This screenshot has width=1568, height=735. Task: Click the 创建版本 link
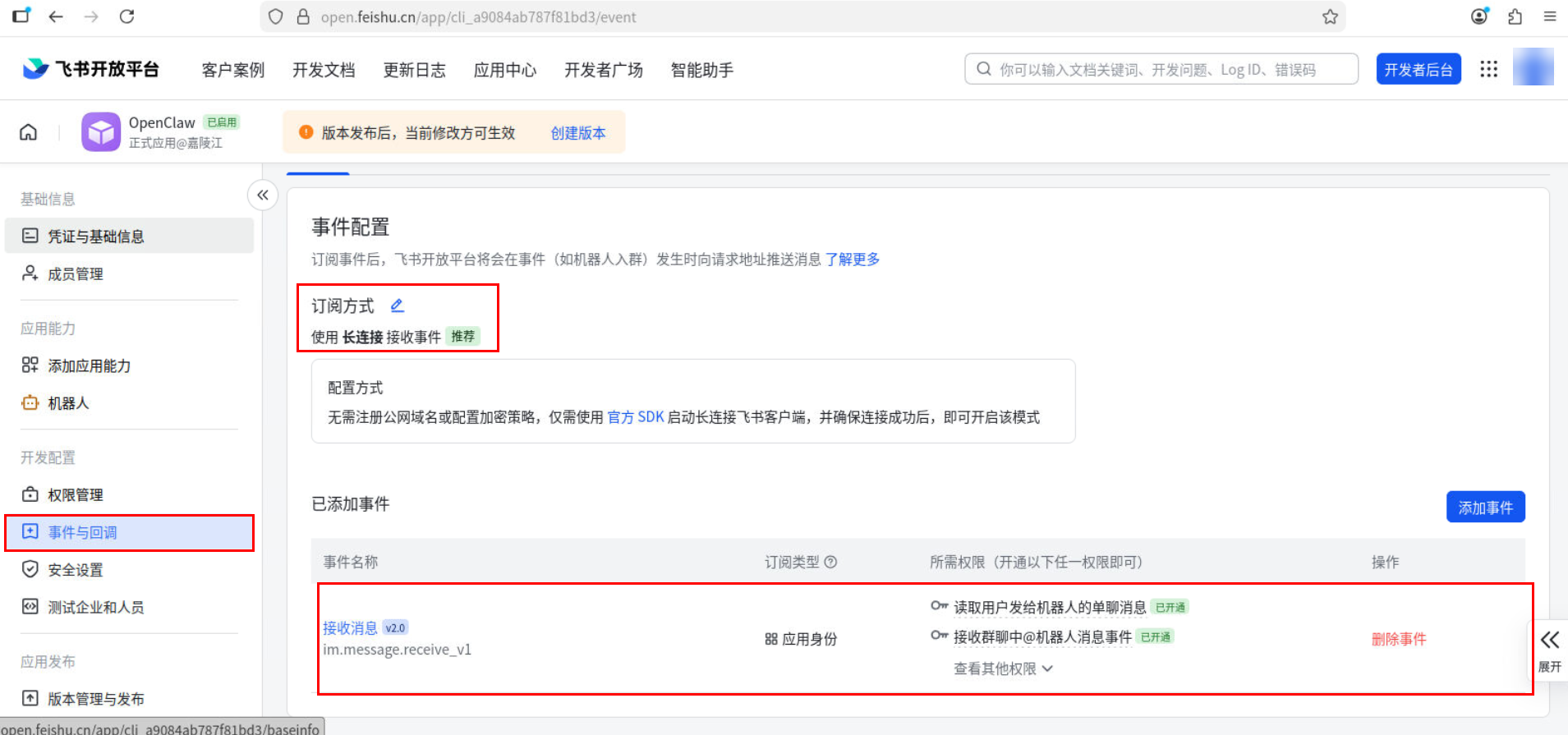pos(578,133)
